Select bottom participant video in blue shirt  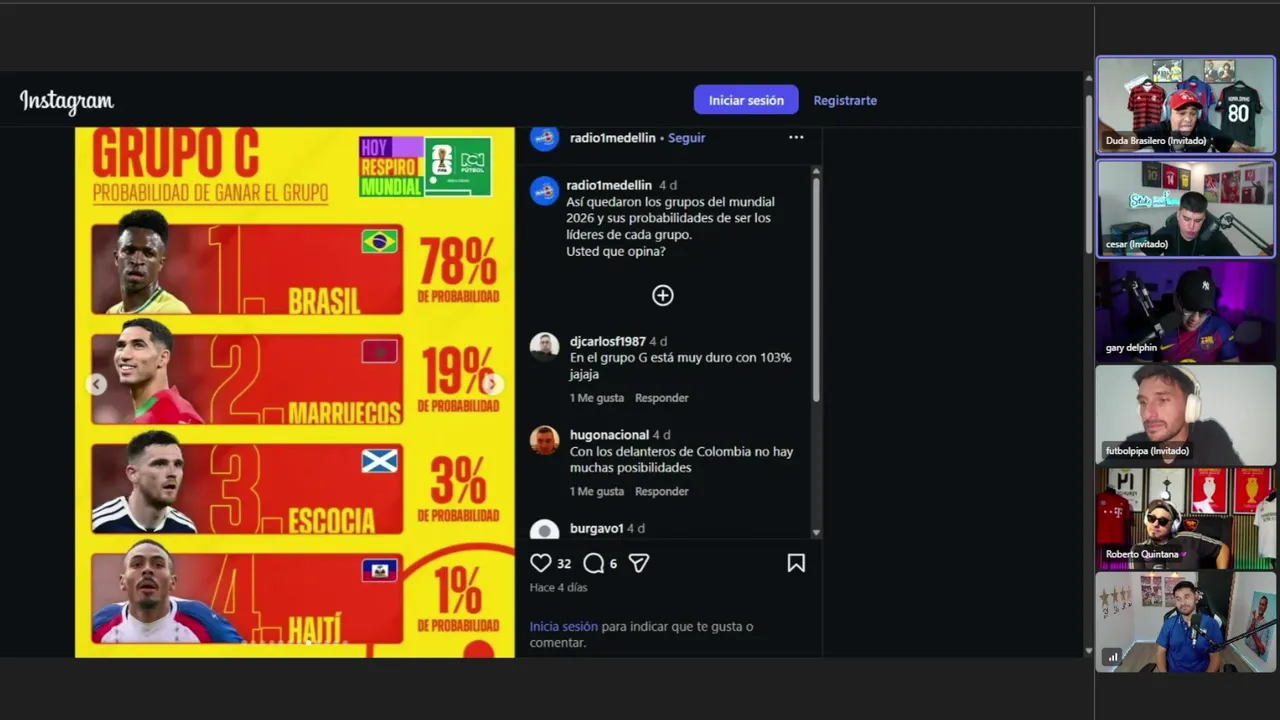(x=1186, y=621)
